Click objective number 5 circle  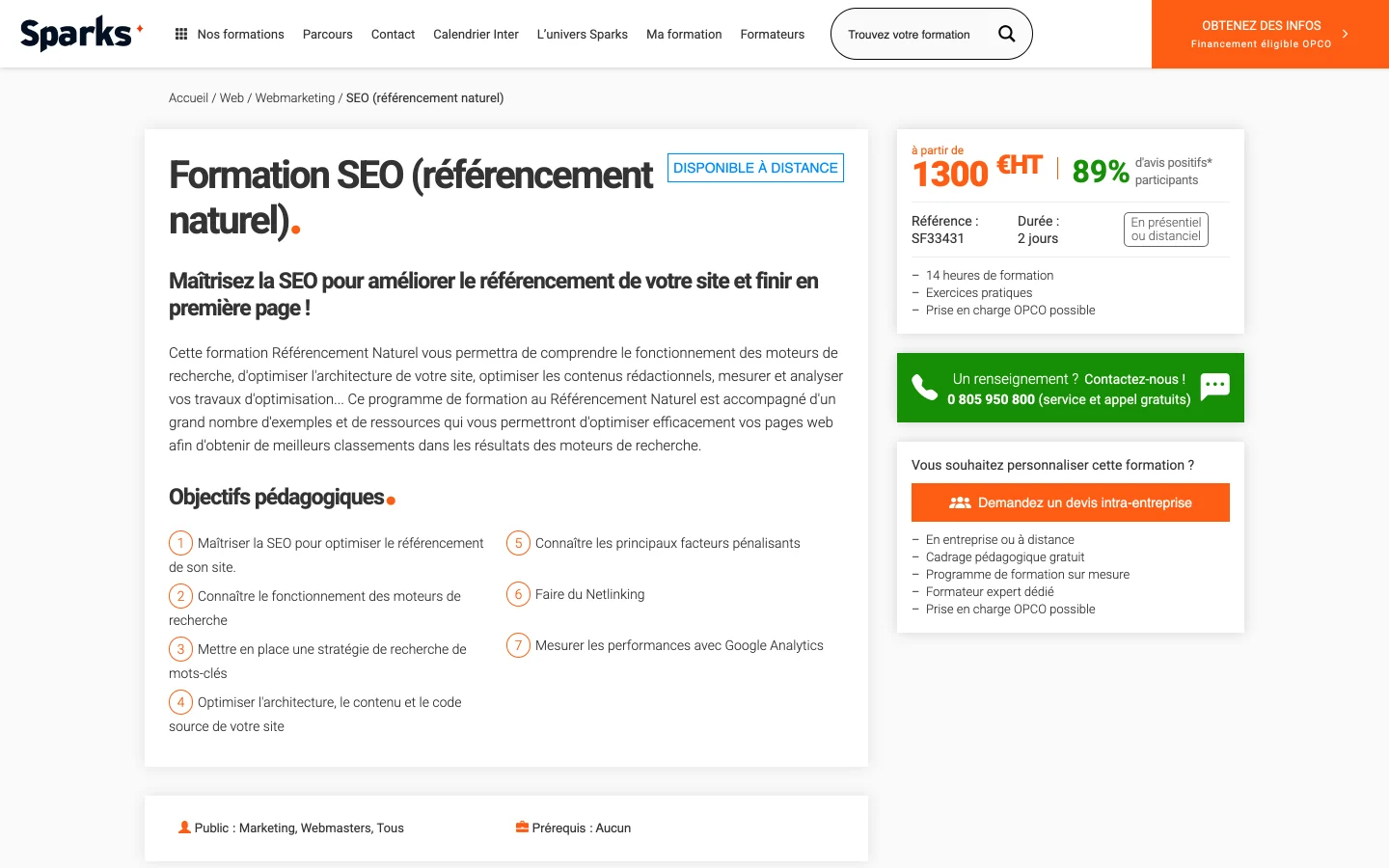coord(518,543)
